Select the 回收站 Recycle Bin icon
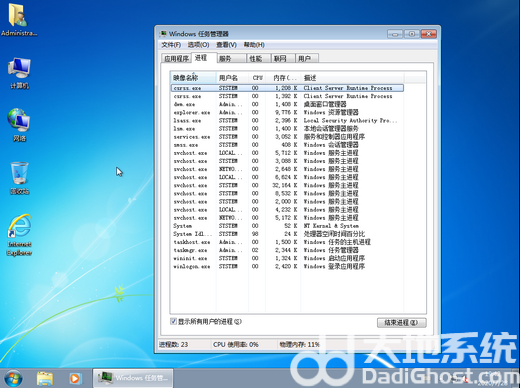The image size is (520, 388). point(19,178)
